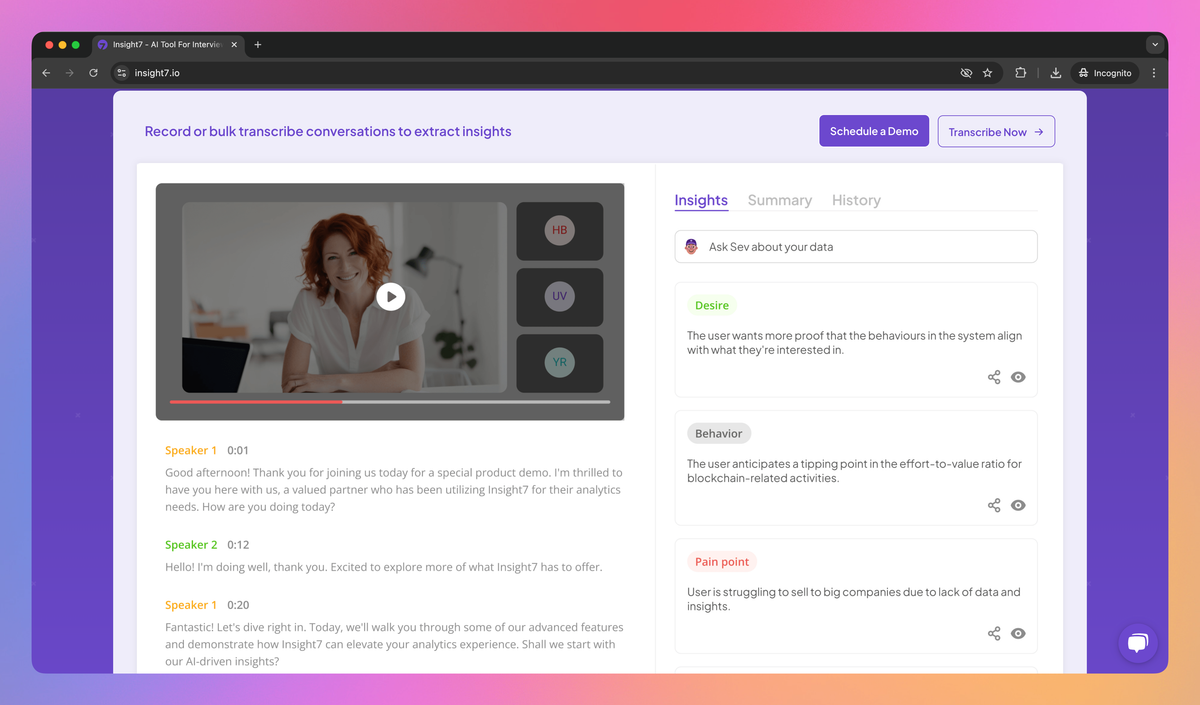Click the browser forward arrow

click(x=70, y=73)
